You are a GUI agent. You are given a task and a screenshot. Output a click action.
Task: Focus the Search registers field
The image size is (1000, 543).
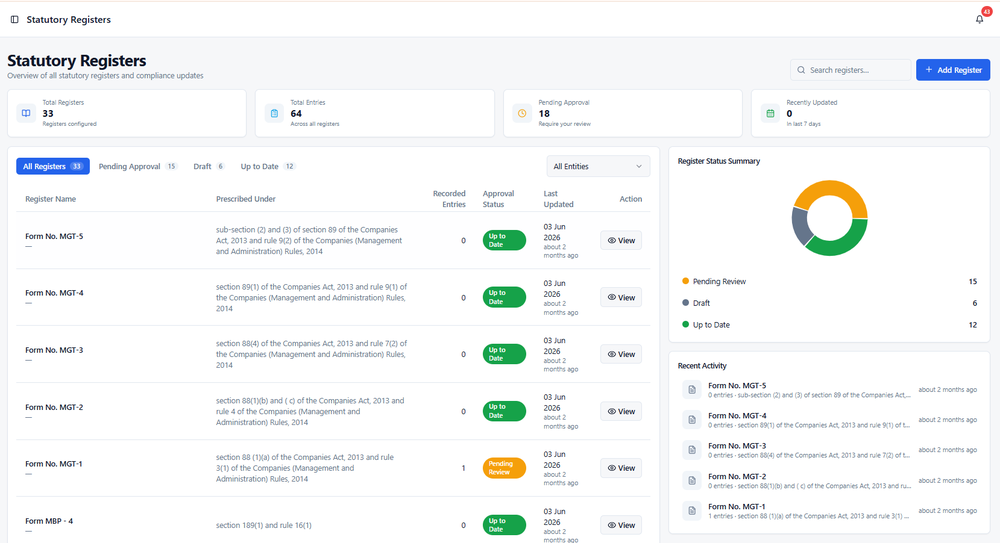[851, 70]
